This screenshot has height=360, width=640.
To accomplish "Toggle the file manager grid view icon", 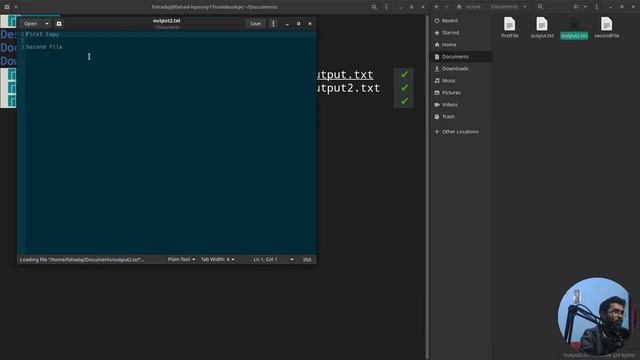I will [x=576, y=7].
